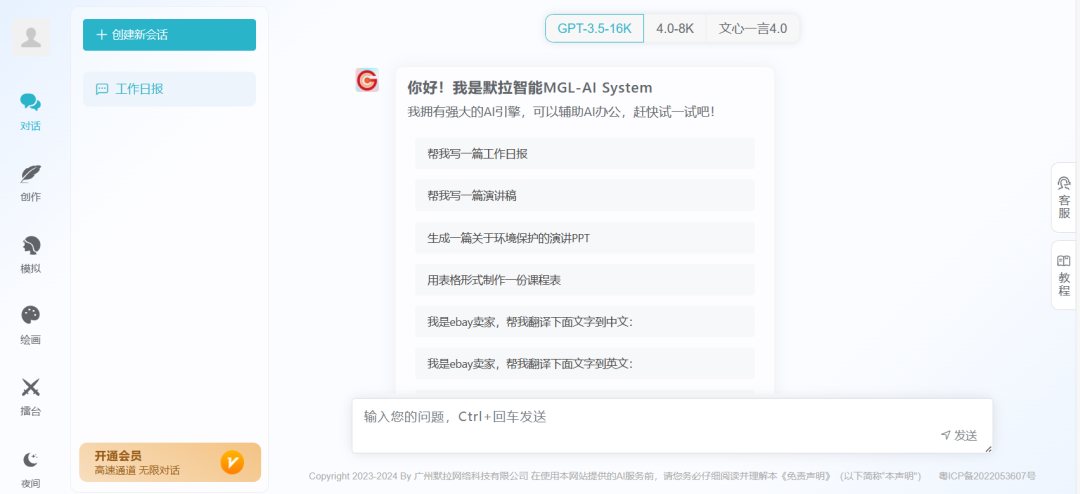Open the 客服 customer service panel

pos(1065,198)
